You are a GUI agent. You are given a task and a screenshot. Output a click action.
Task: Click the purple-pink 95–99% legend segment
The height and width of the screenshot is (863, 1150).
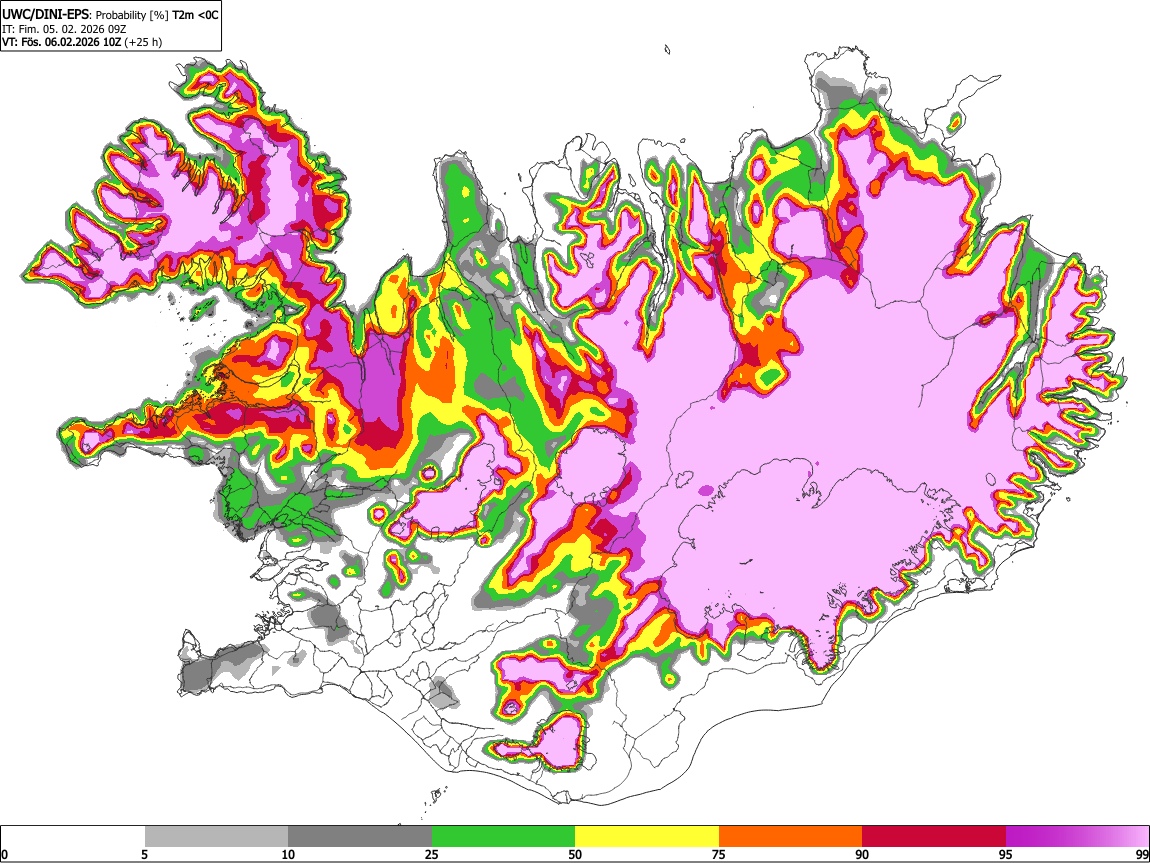coord(1077,837)
